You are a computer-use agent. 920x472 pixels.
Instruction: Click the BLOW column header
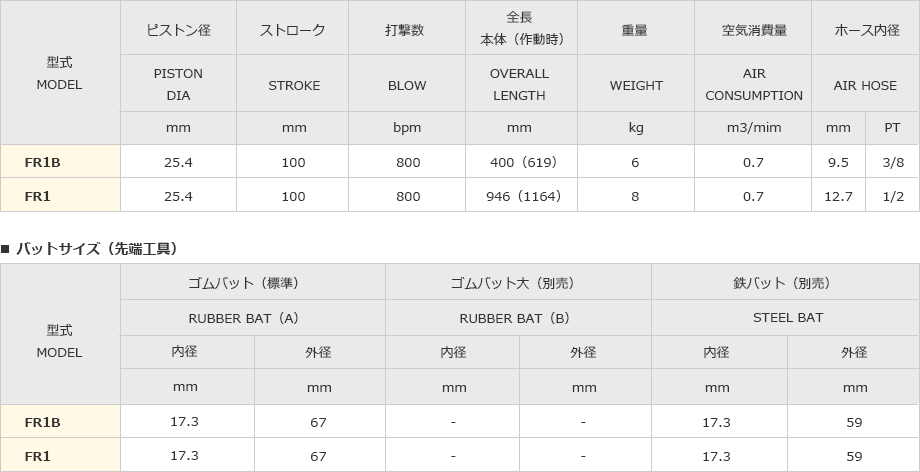coord(407,85)
